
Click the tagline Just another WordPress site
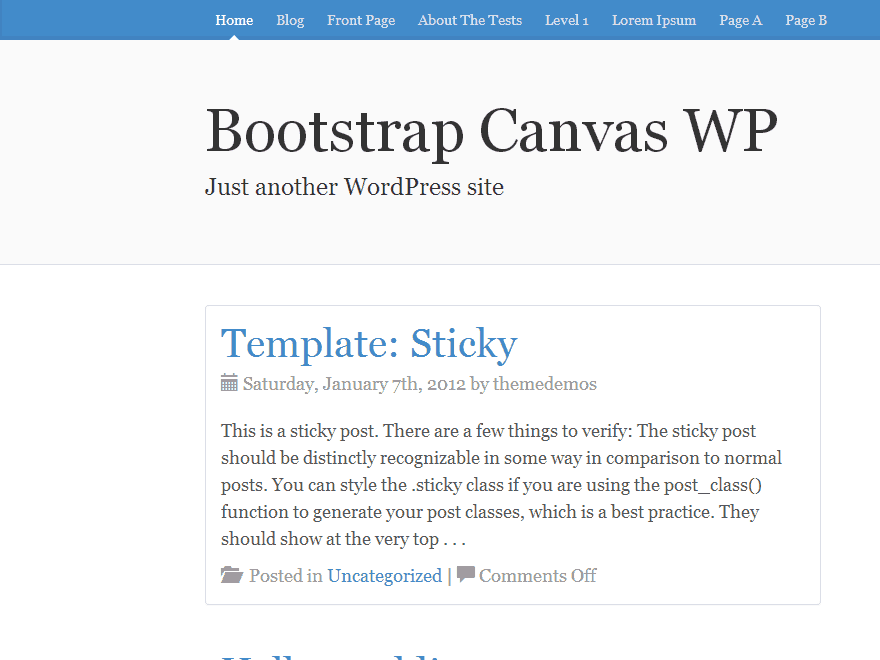coord(354,187)
